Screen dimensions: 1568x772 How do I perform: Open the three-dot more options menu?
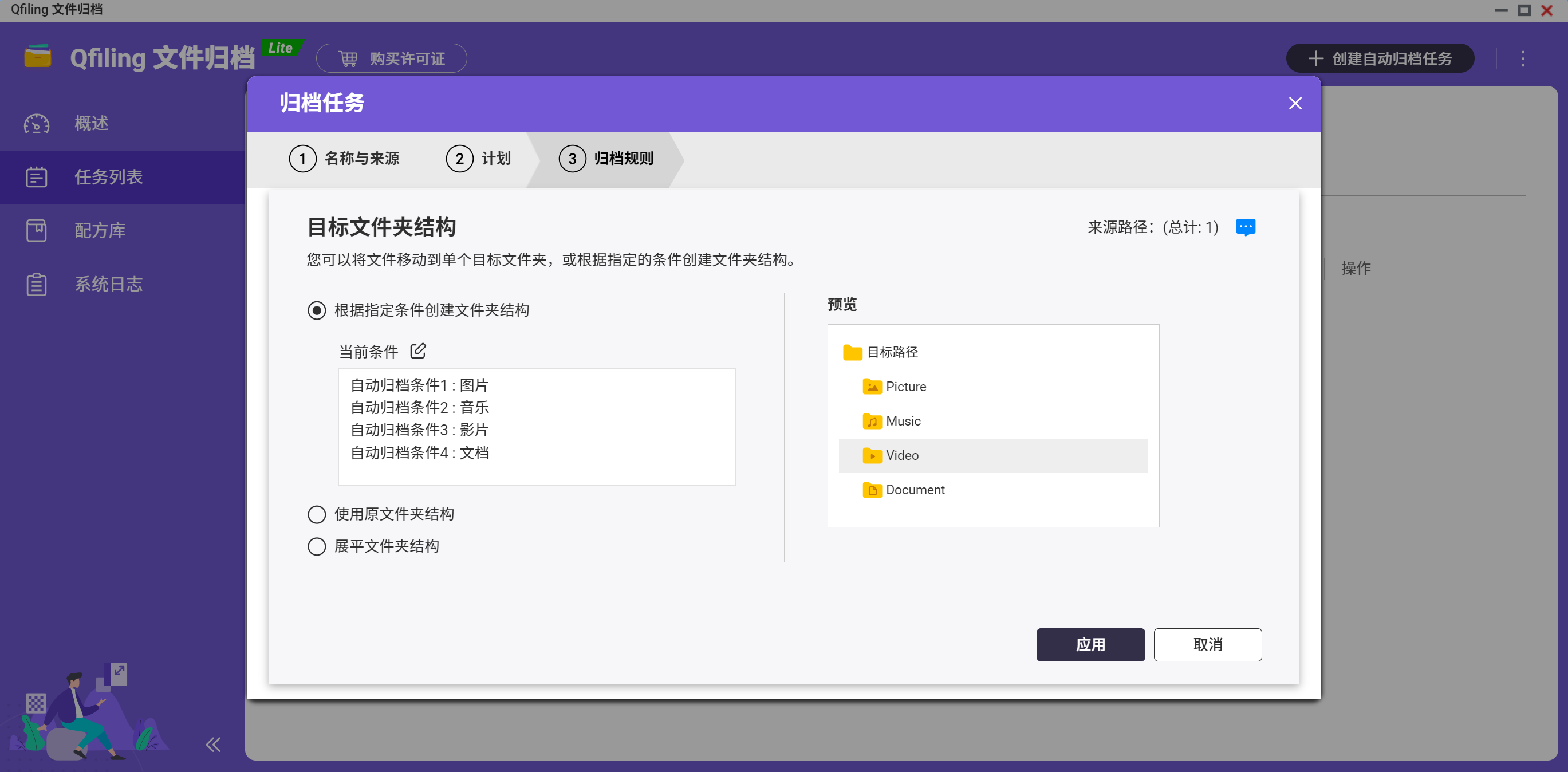click(1522, 58)
